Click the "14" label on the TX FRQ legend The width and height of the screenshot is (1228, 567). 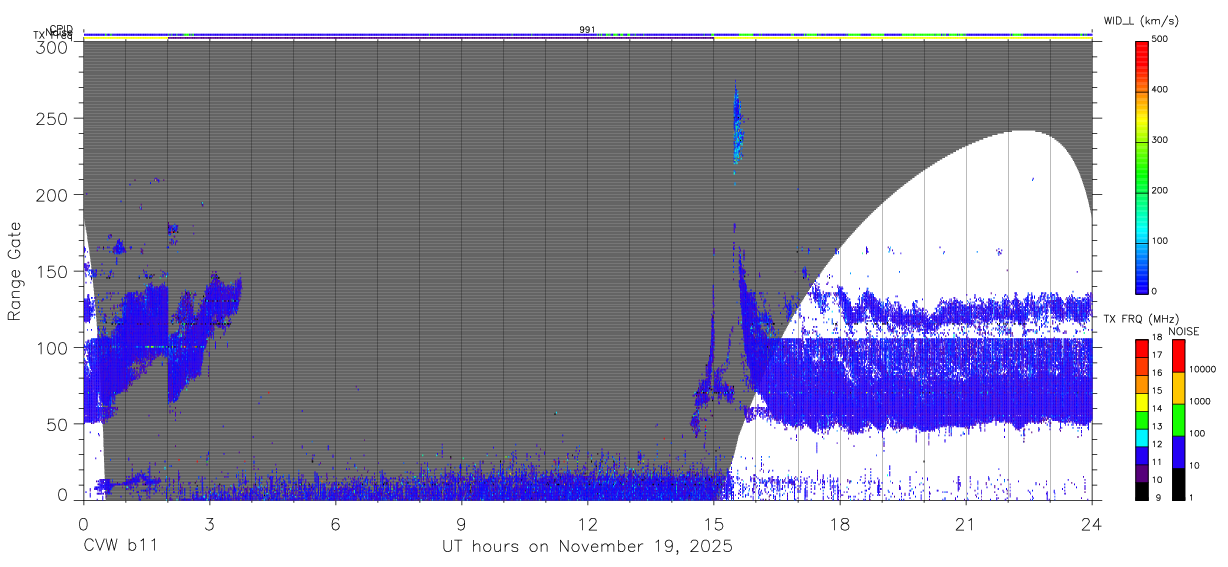coord(1158,408)
